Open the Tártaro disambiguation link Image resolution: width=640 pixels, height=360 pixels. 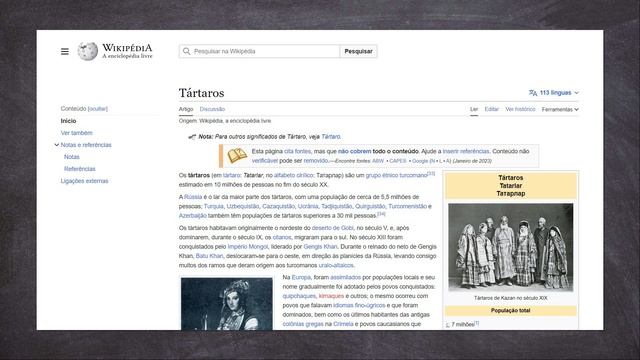point(331,137)
